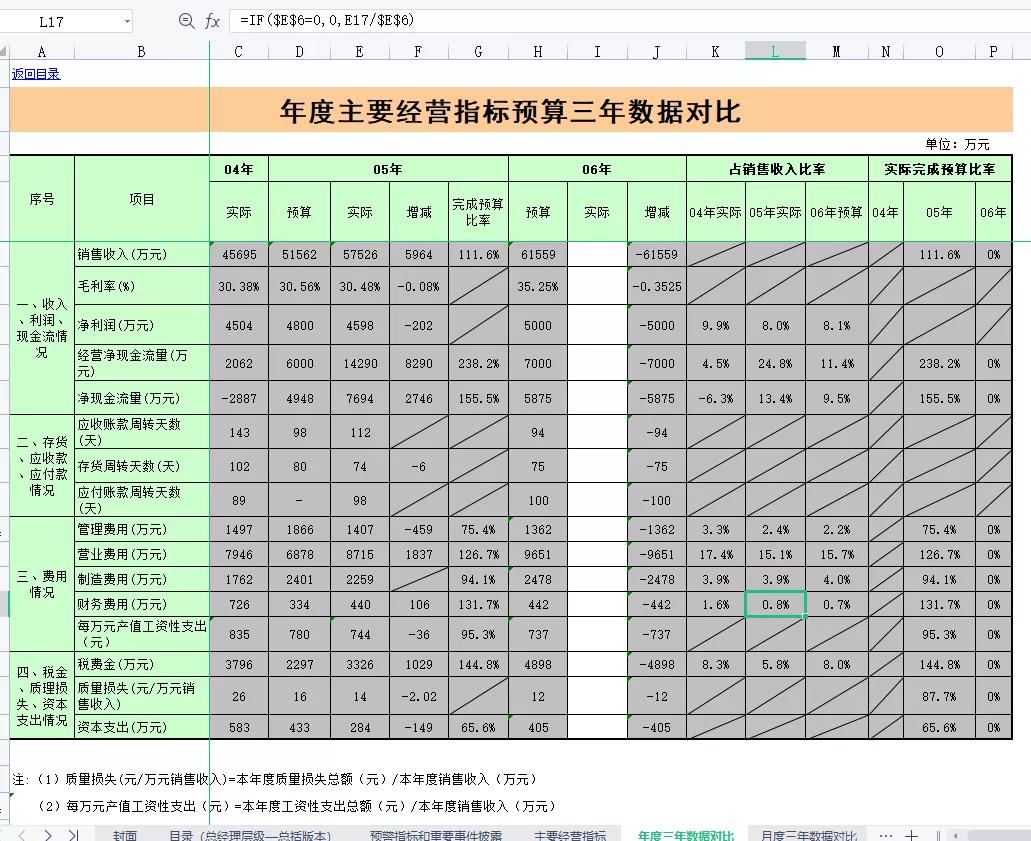Image resolution: width=1031 pixels, height=841 pixels.
Task: Select the 销售收入 value cell showing 45695
Action: click(x=238, y=255)
